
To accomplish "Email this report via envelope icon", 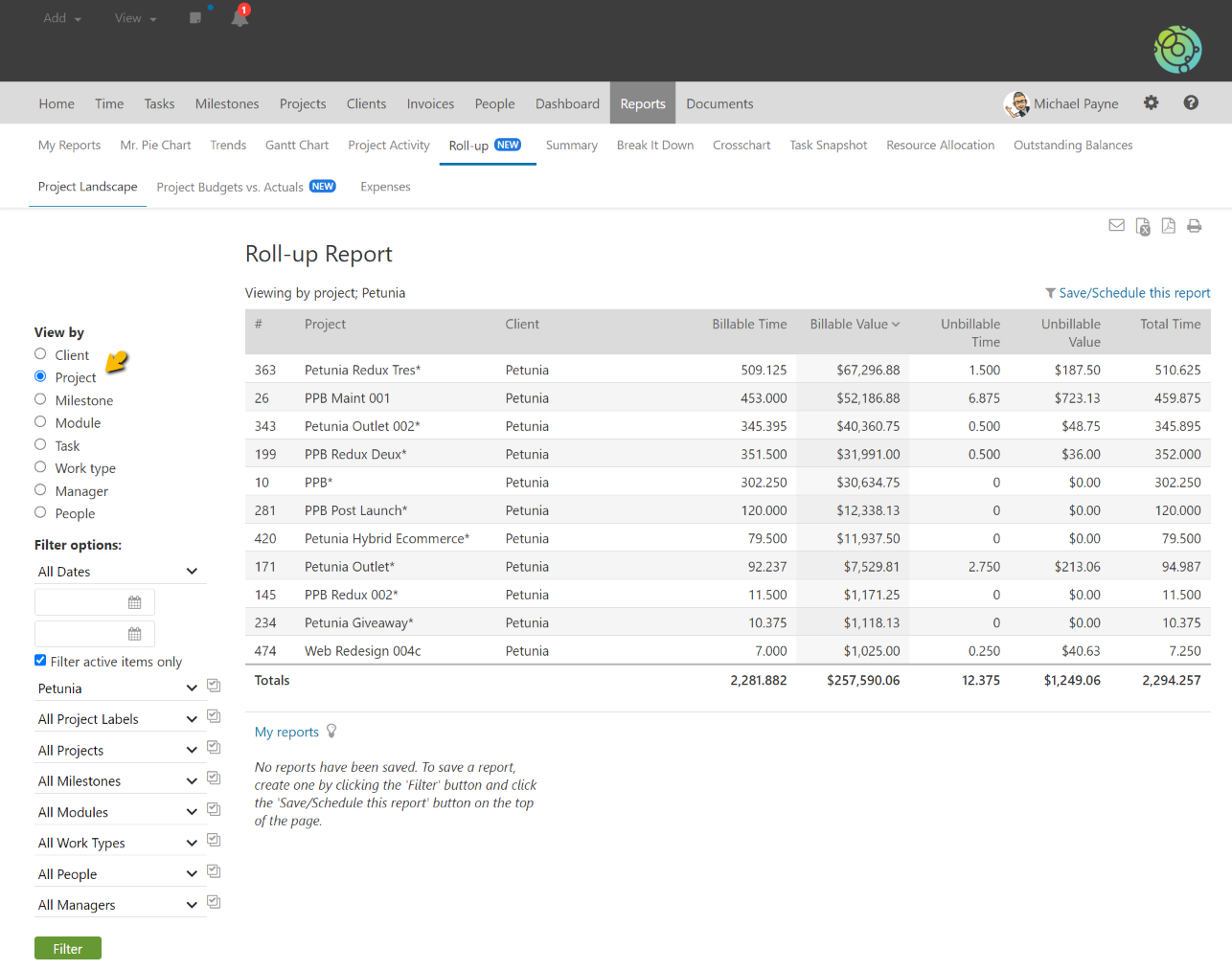I will click(1116, 226).
